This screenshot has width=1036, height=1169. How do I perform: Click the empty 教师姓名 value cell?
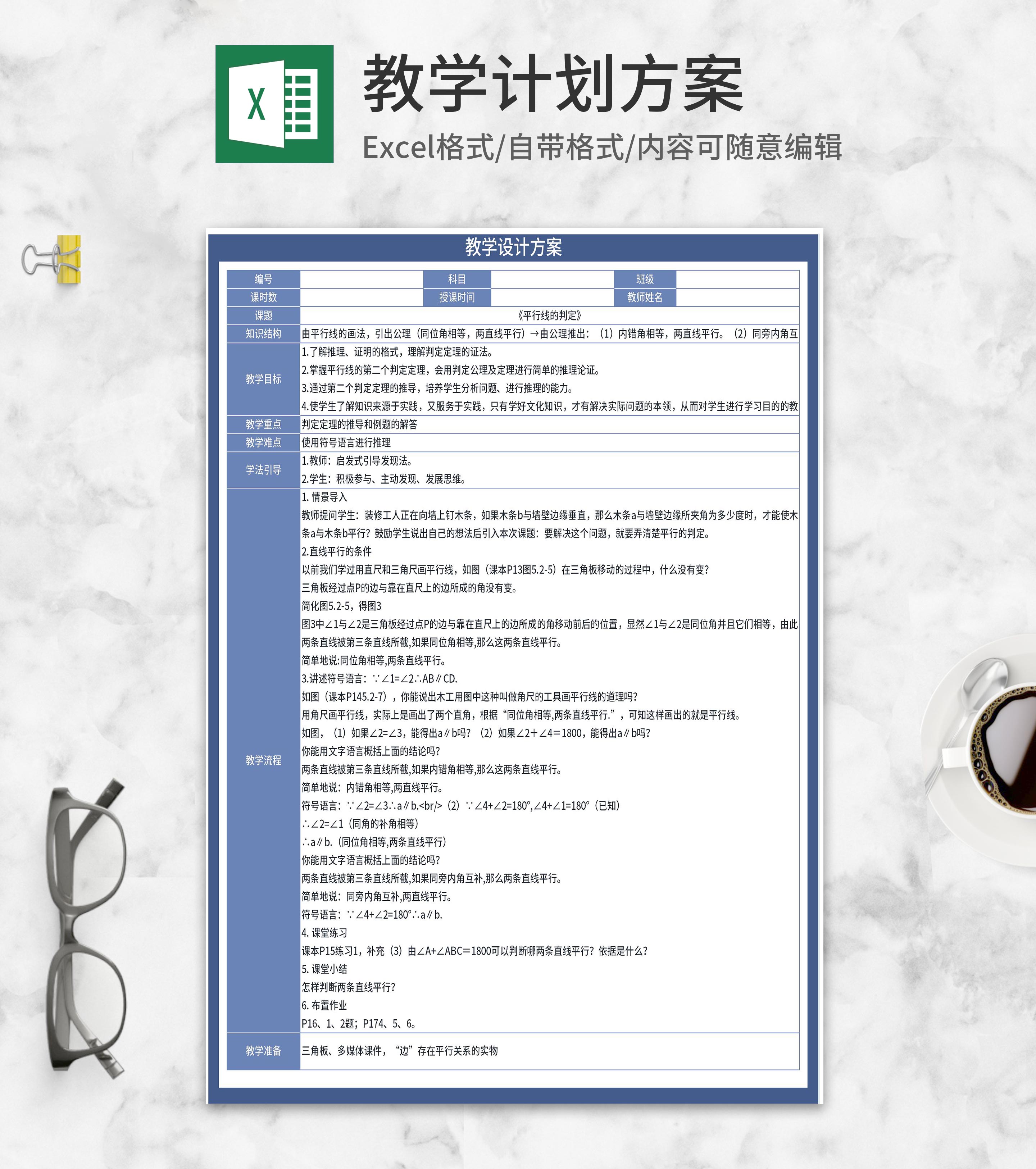[737, 297]
